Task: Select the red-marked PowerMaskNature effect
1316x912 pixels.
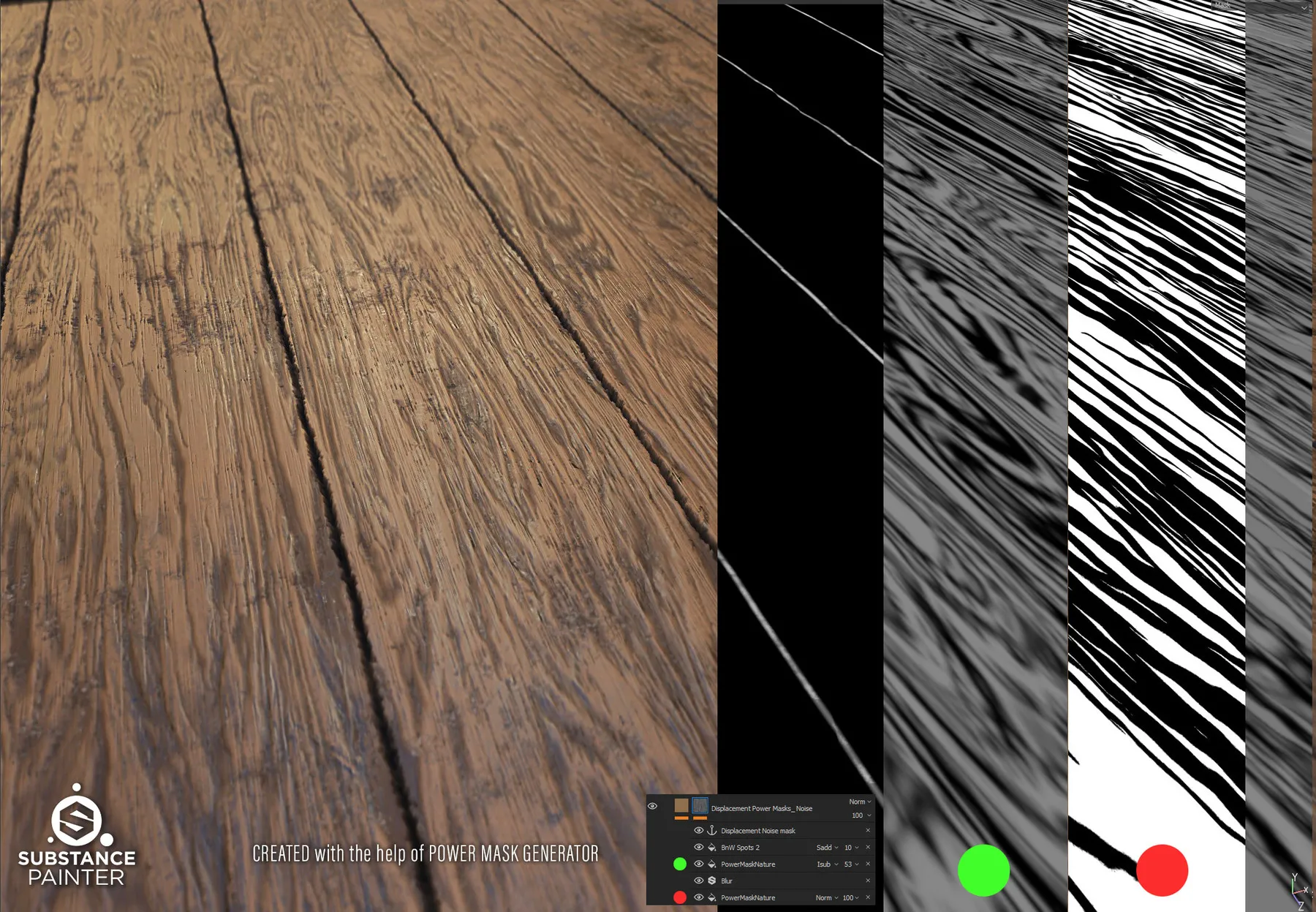Action: click(748, 898)
